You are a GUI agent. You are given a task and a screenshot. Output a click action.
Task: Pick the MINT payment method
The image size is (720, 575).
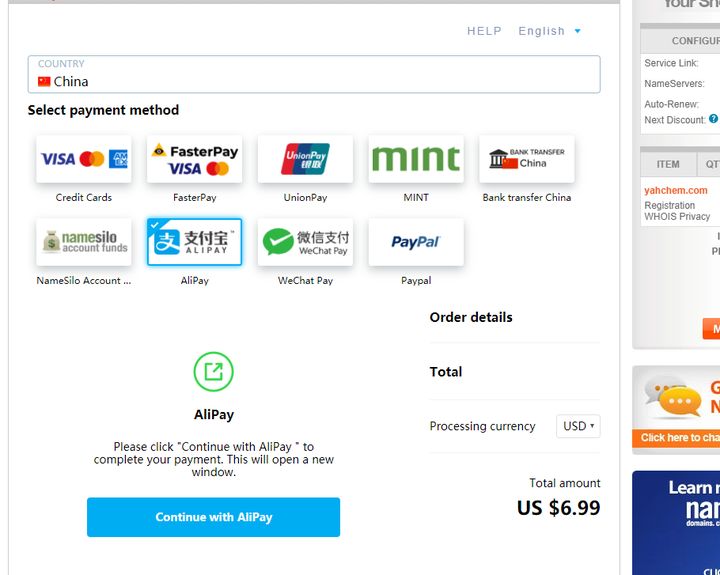coord(416,159)
